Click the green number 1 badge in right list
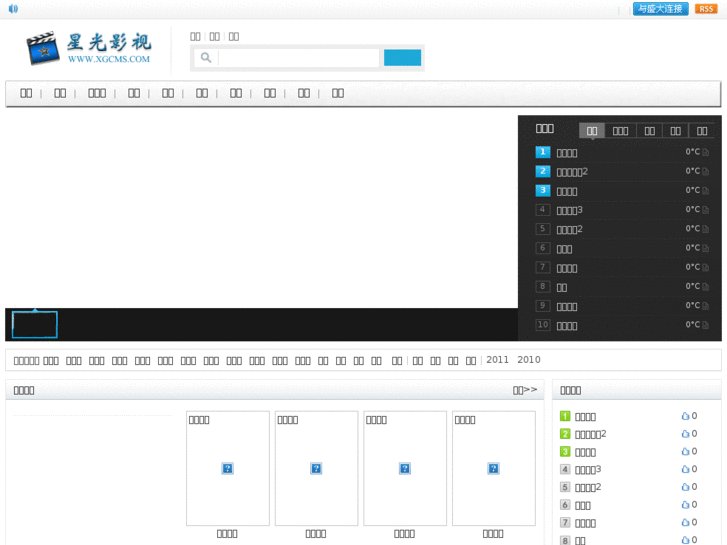Screen dimensions: 727x545 [x=565, y=416]
